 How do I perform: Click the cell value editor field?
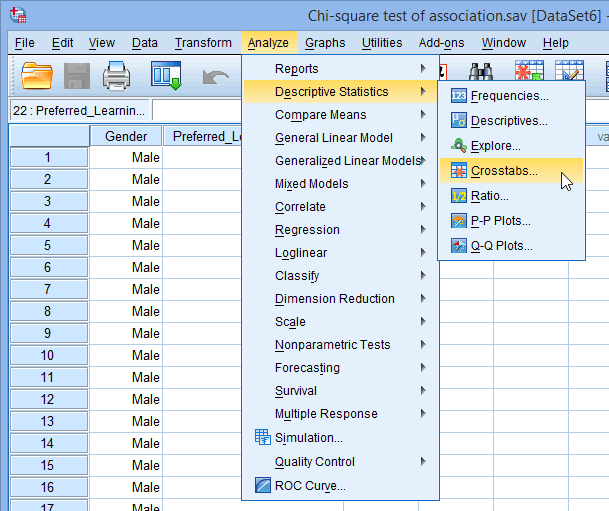pyautogui.click(x=197, y=110)
